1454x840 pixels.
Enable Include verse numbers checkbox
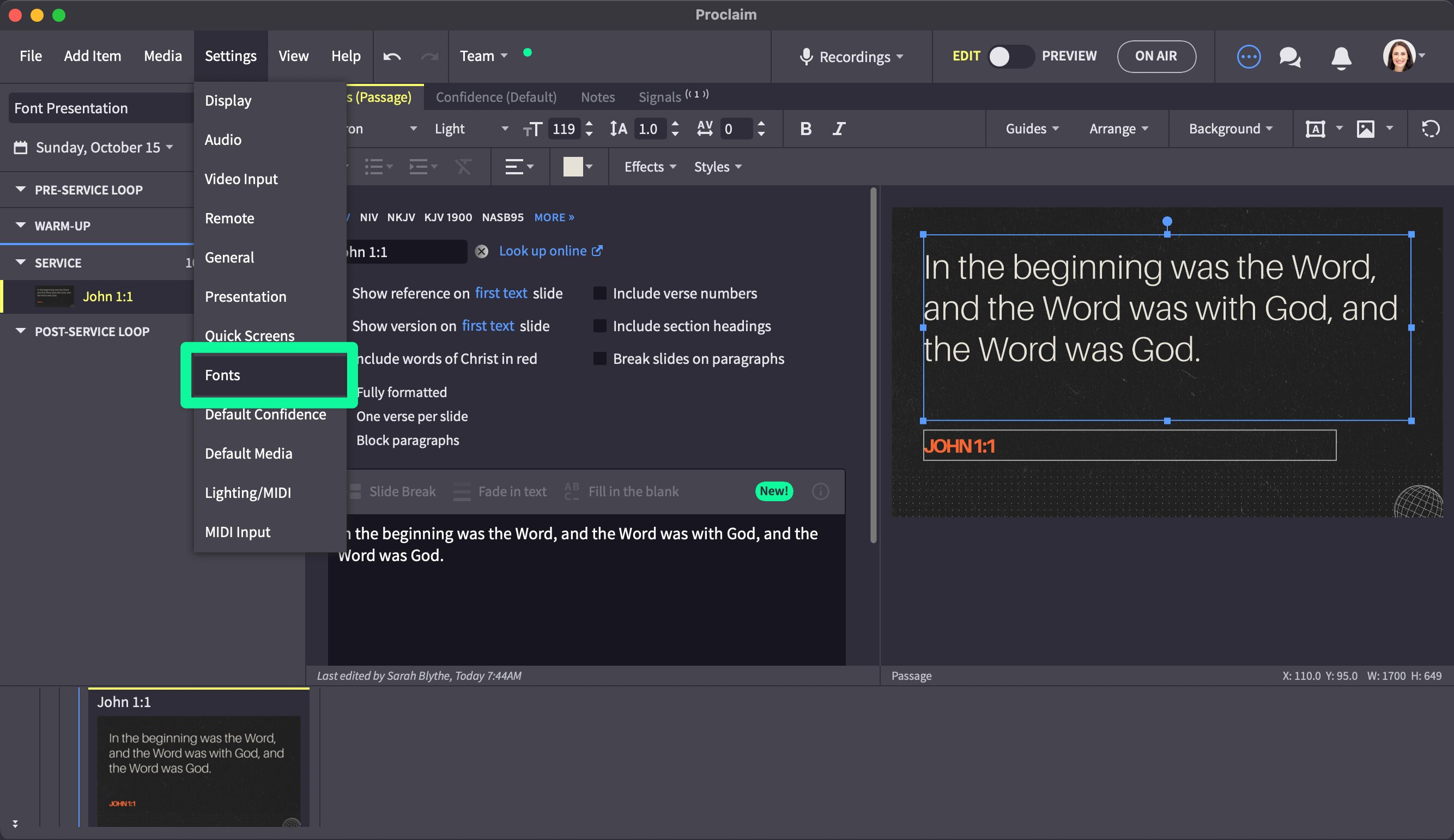[x=599, y=293]
